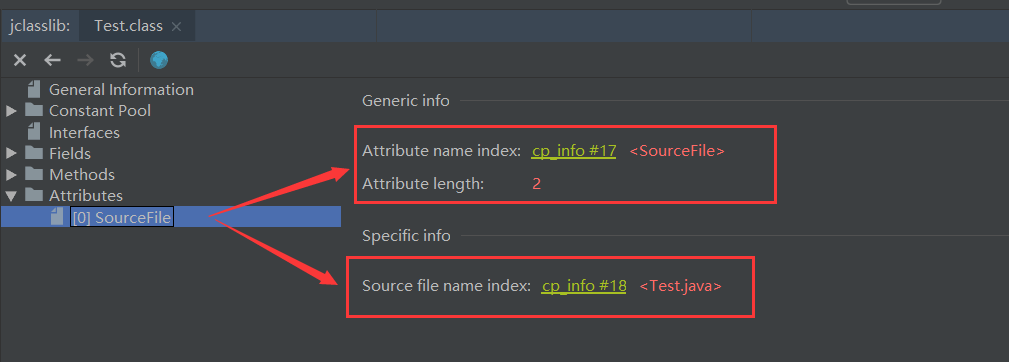Screen dimensions: 1009x362
Task: Switch to the Test.class tab
Action: [128, 26]
